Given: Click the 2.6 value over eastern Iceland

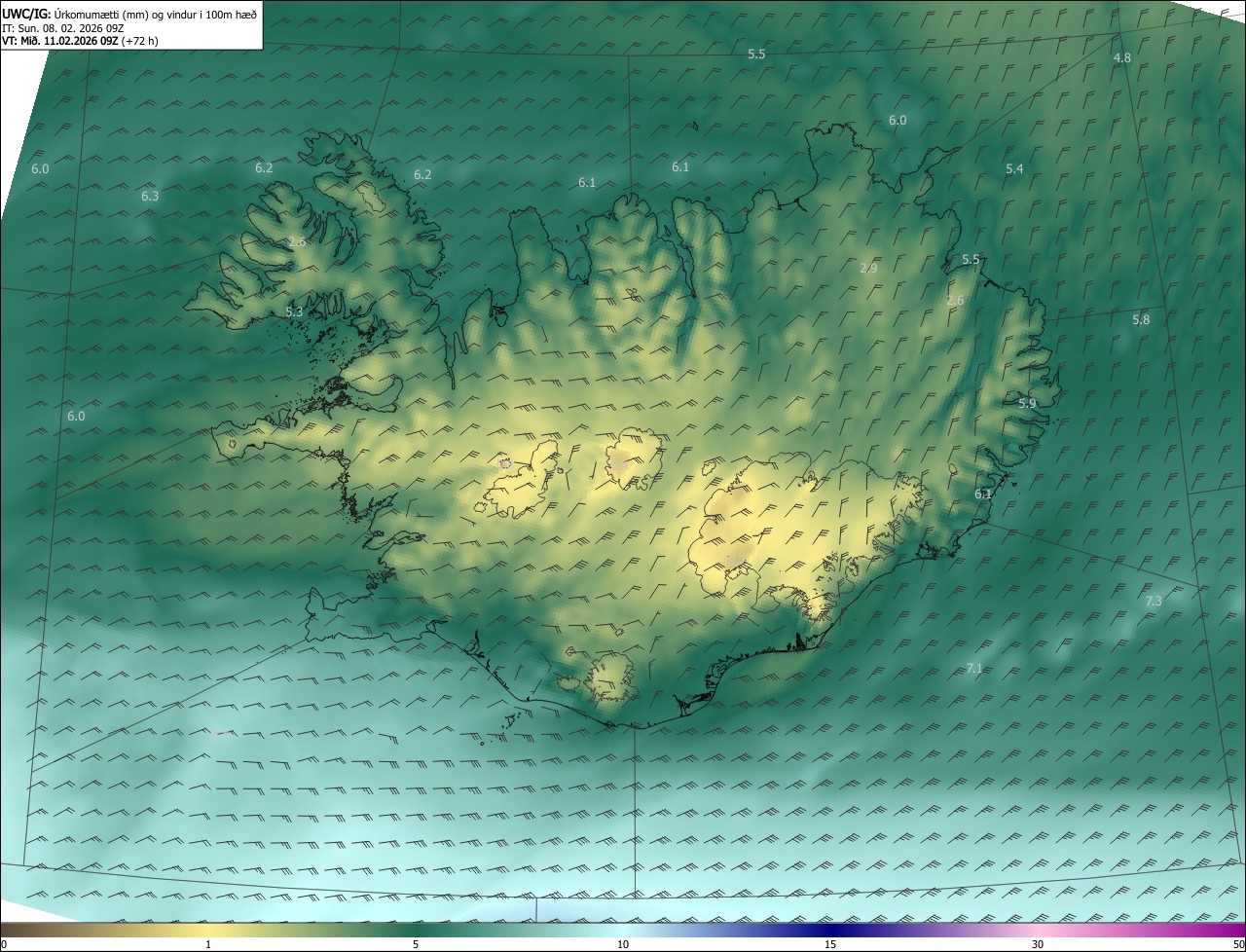Looking at the screenshot, I should pos(955,300).
